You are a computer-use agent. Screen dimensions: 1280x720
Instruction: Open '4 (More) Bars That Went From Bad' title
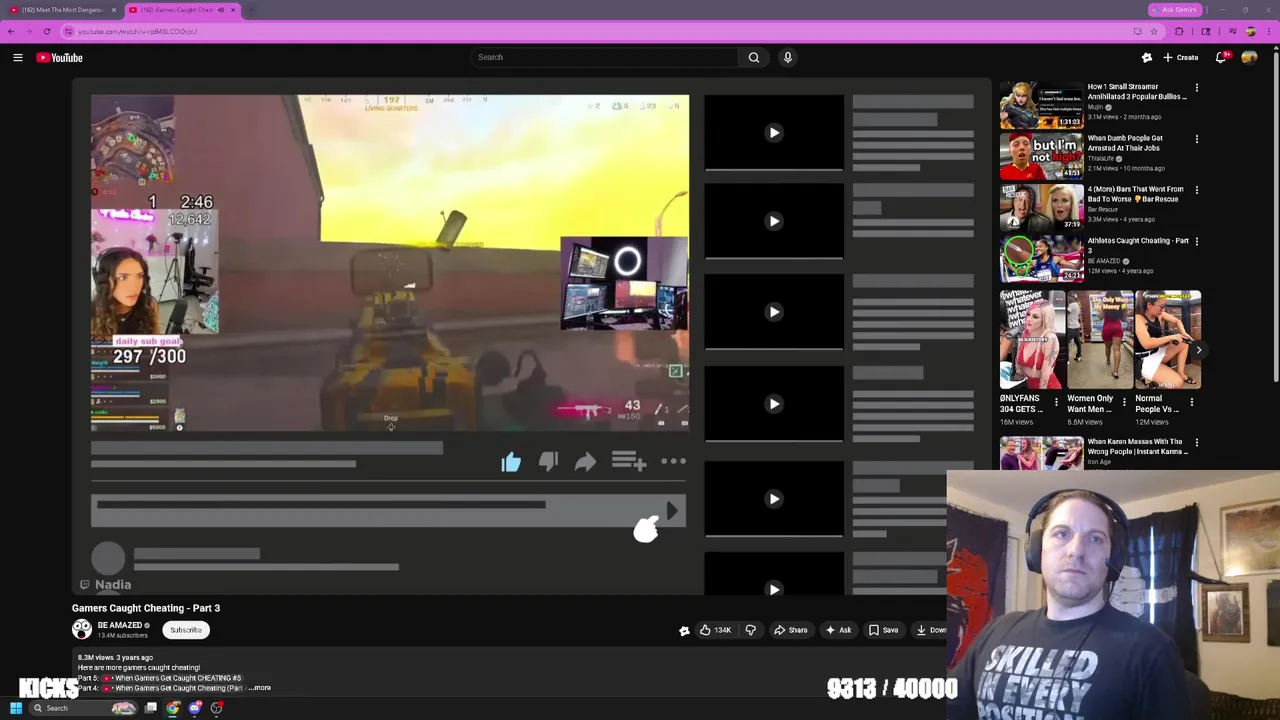[1135, 194]
